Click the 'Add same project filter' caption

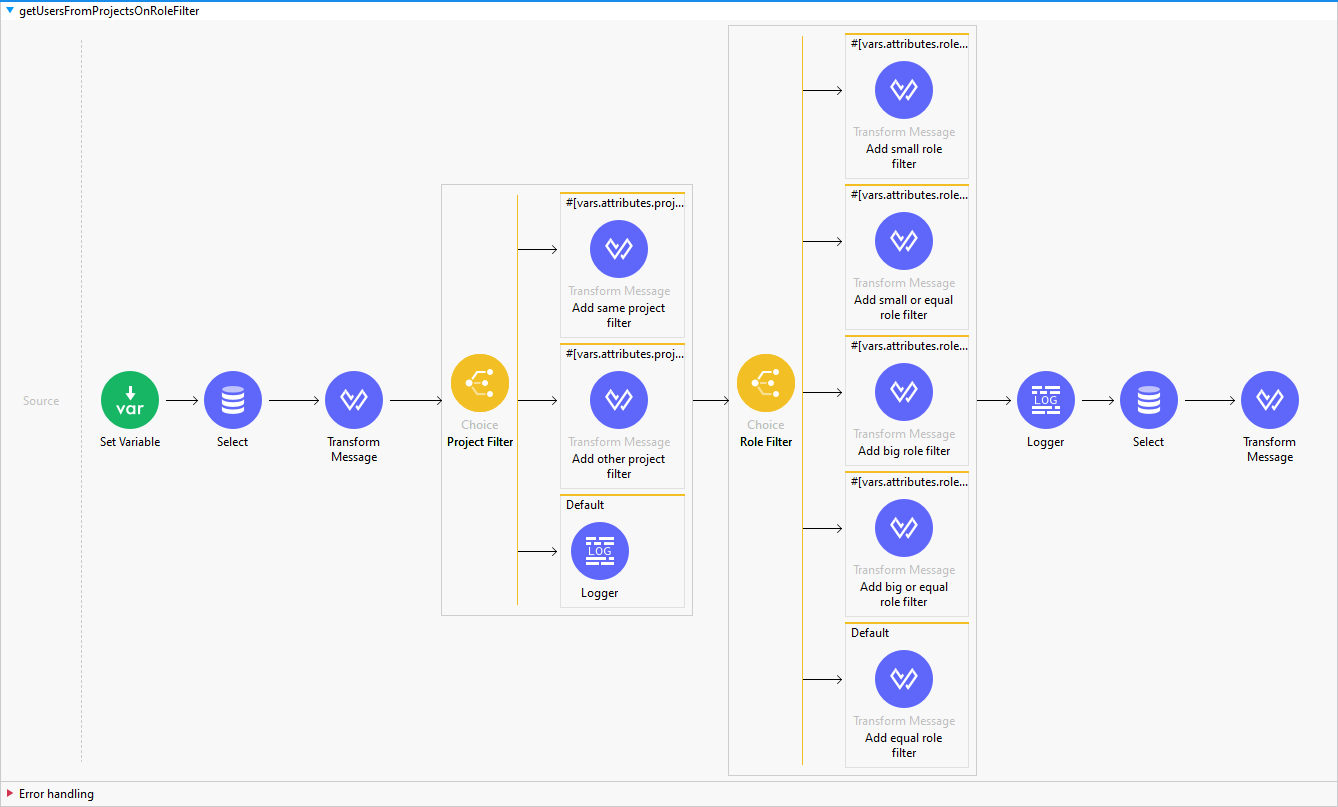click(x=619, y=315)
